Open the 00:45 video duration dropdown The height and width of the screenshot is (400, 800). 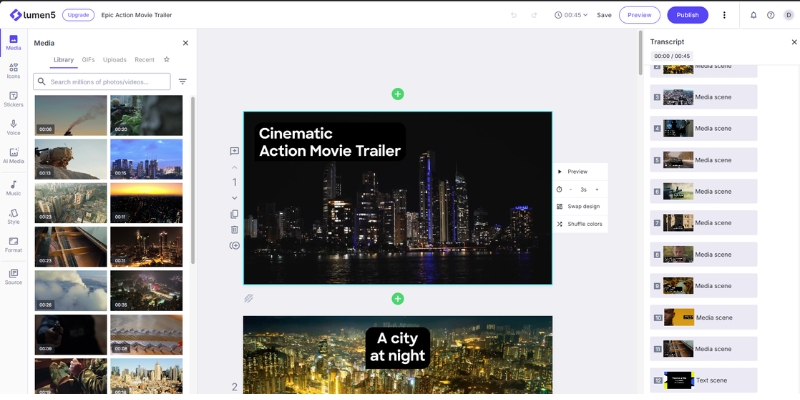(x=571, y=15)
